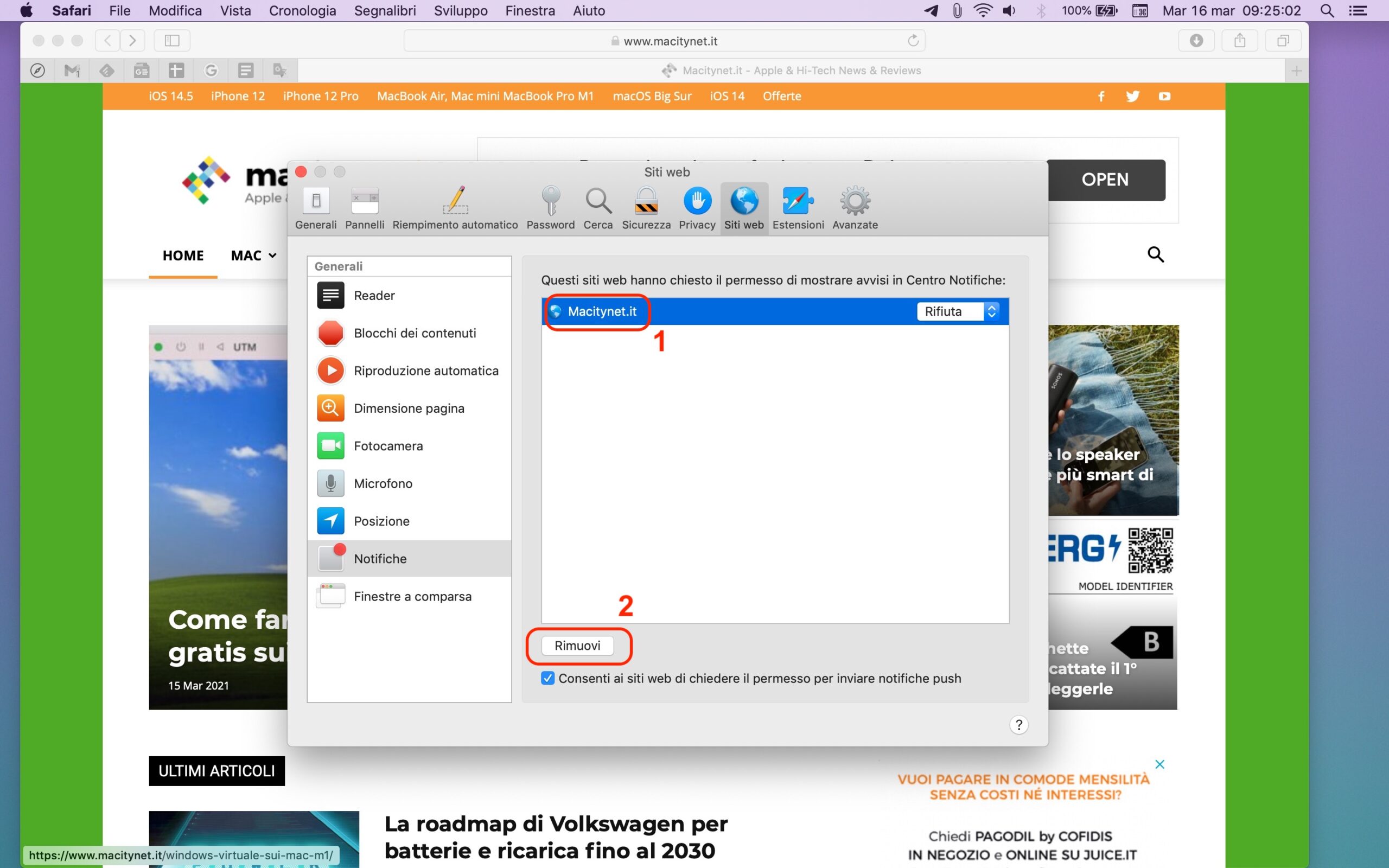
Task: Click the Rimuovi button
Action: click(577, 645)
